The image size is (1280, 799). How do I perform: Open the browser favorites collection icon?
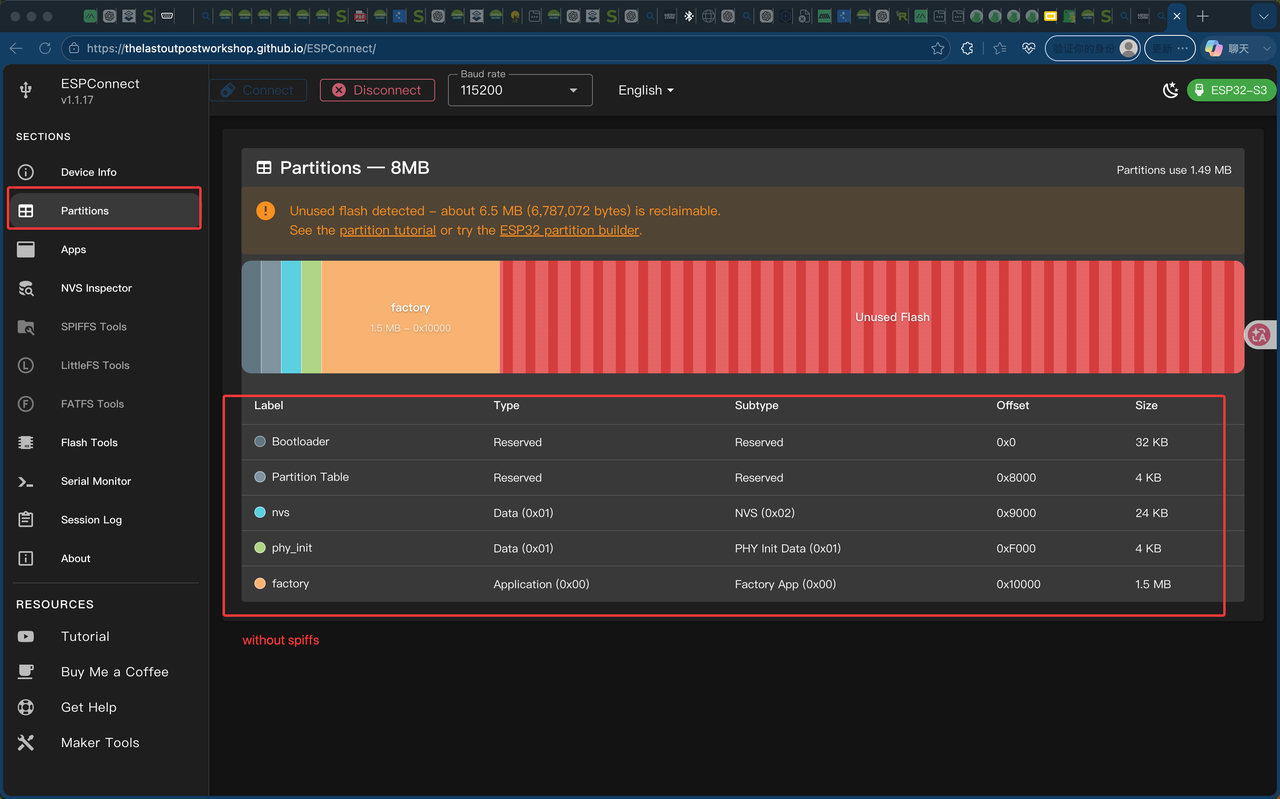(x=1000, y=48)
